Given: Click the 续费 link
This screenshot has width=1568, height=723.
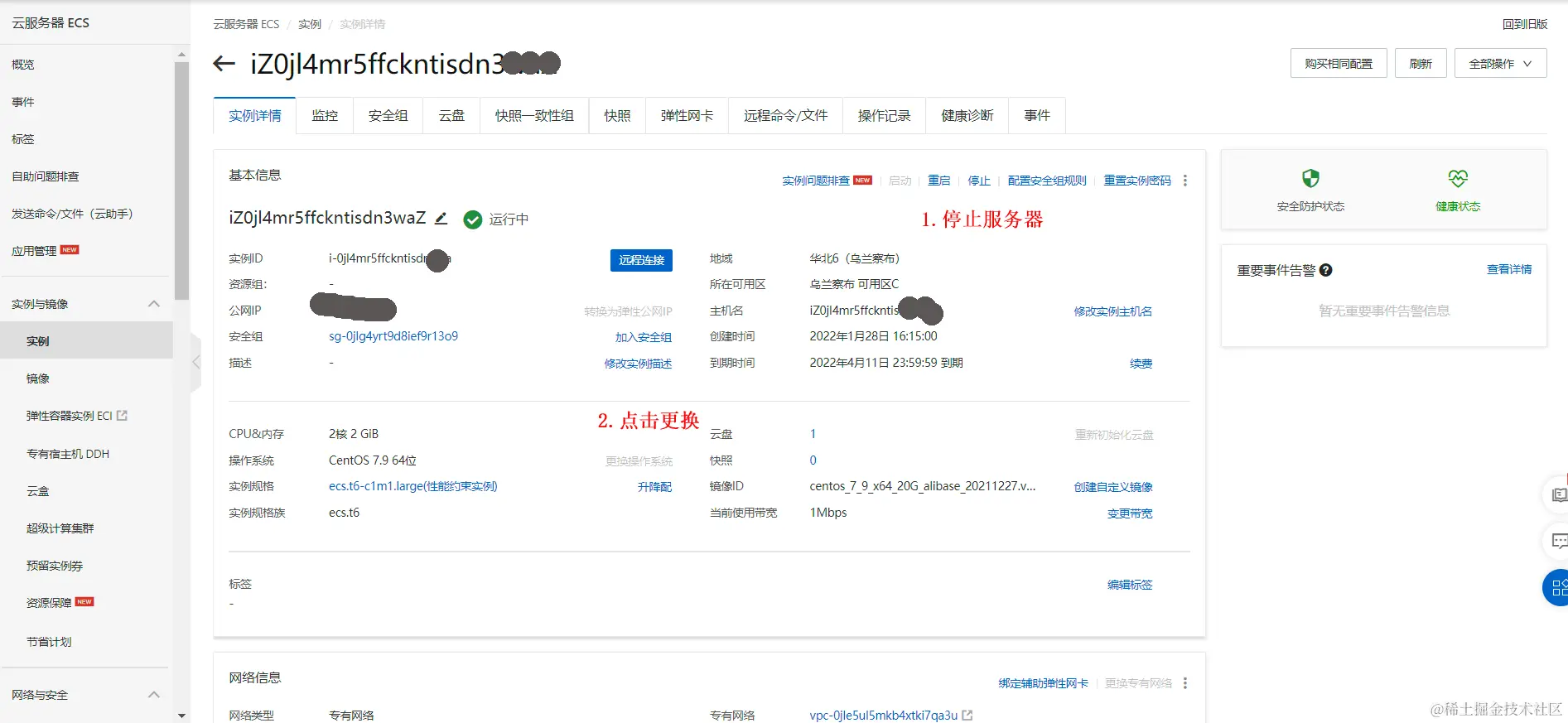Looking at the screenshot, I should (1141, 364).
